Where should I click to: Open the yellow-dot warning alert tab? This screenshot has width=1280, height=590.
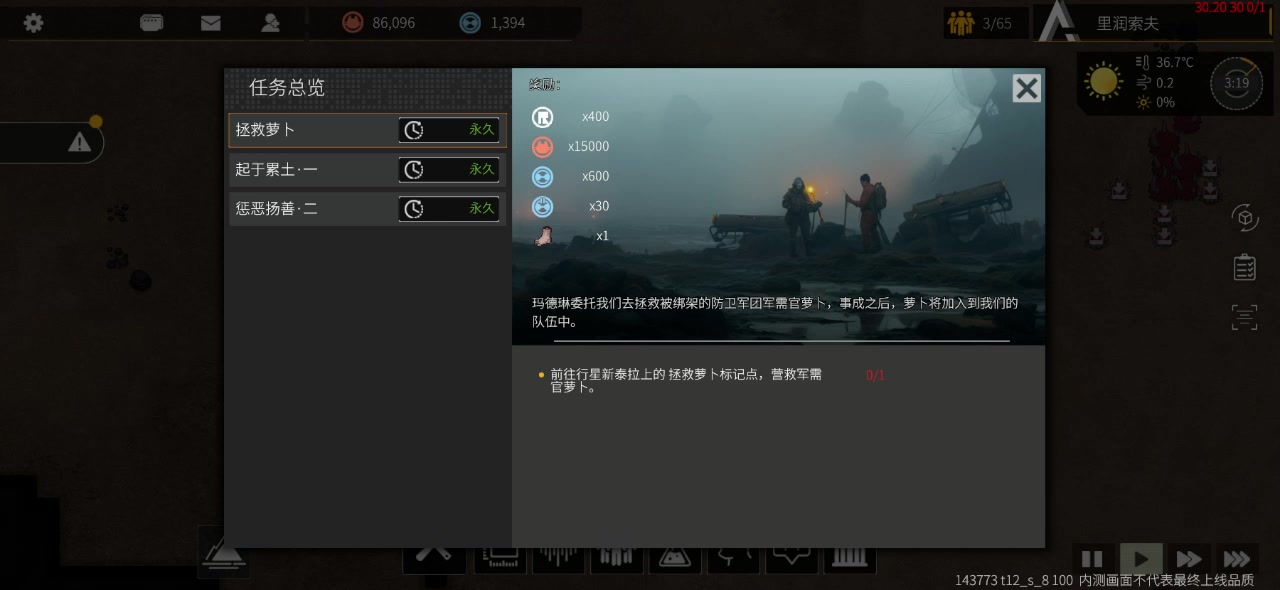(x=52, y=142)
